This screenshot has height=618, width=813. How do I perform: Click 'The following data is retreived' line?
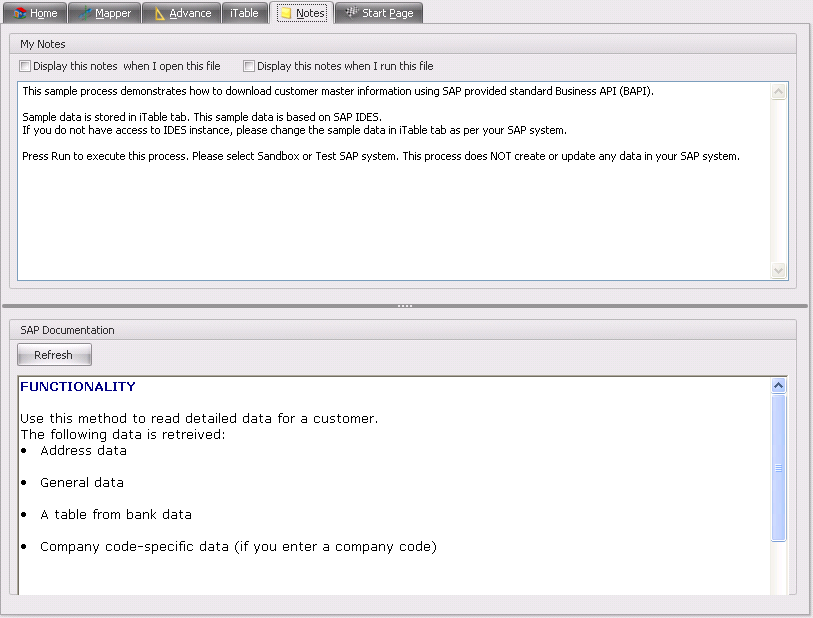pos(123,435)
